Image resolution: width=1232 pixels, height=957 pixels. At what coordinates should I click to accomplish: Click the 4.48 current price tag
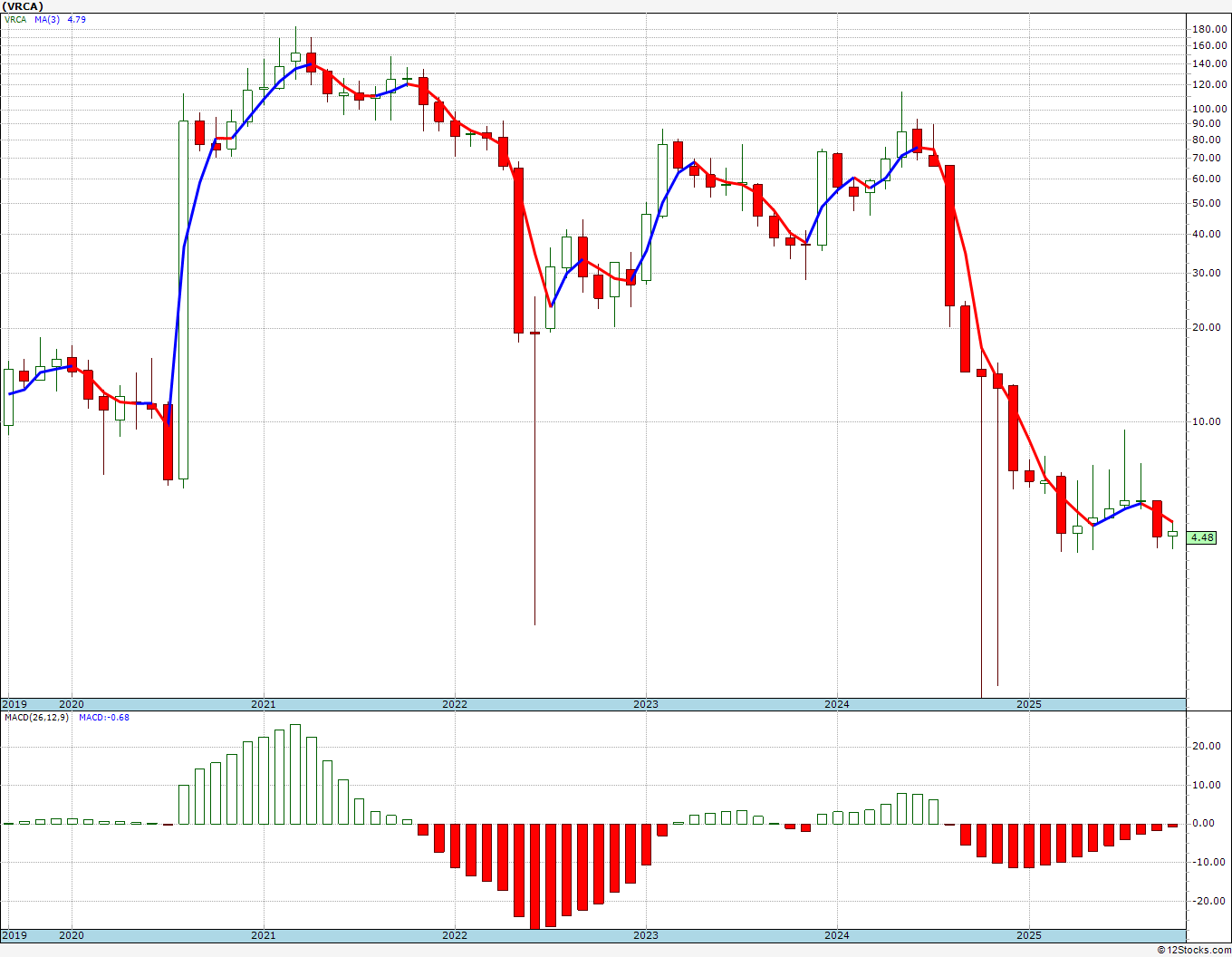pos(1202,537)
